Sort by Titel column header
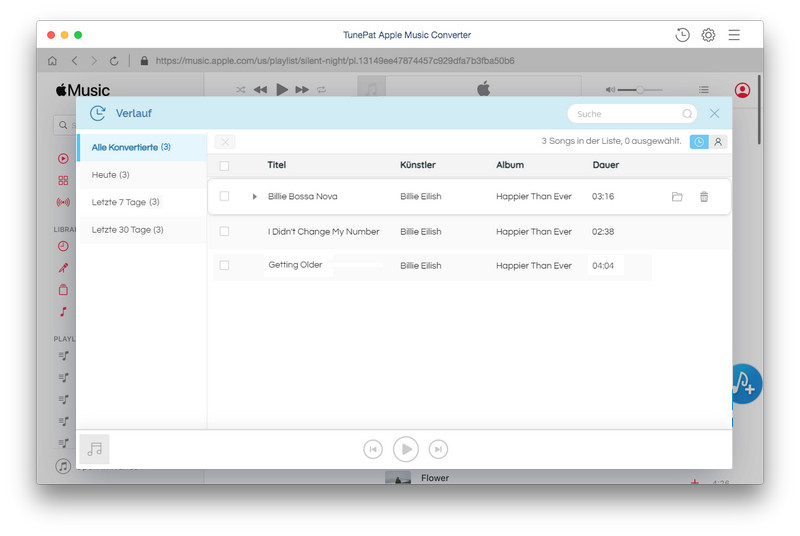800x536 pixels. [277, 165]
